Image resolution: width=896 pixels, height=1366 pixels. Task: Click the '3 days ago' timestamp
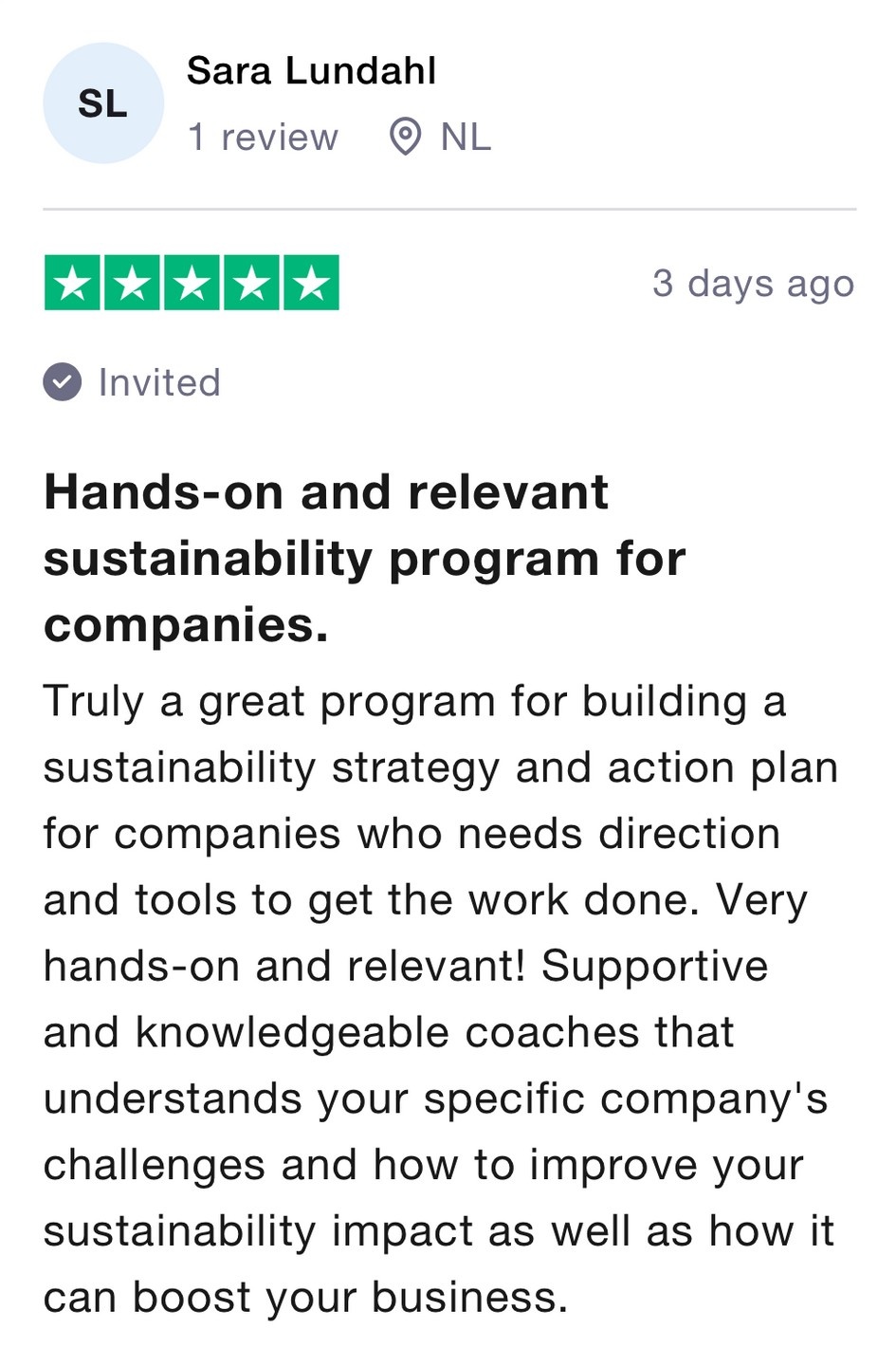pyautogui.click(x=753, y=284)
